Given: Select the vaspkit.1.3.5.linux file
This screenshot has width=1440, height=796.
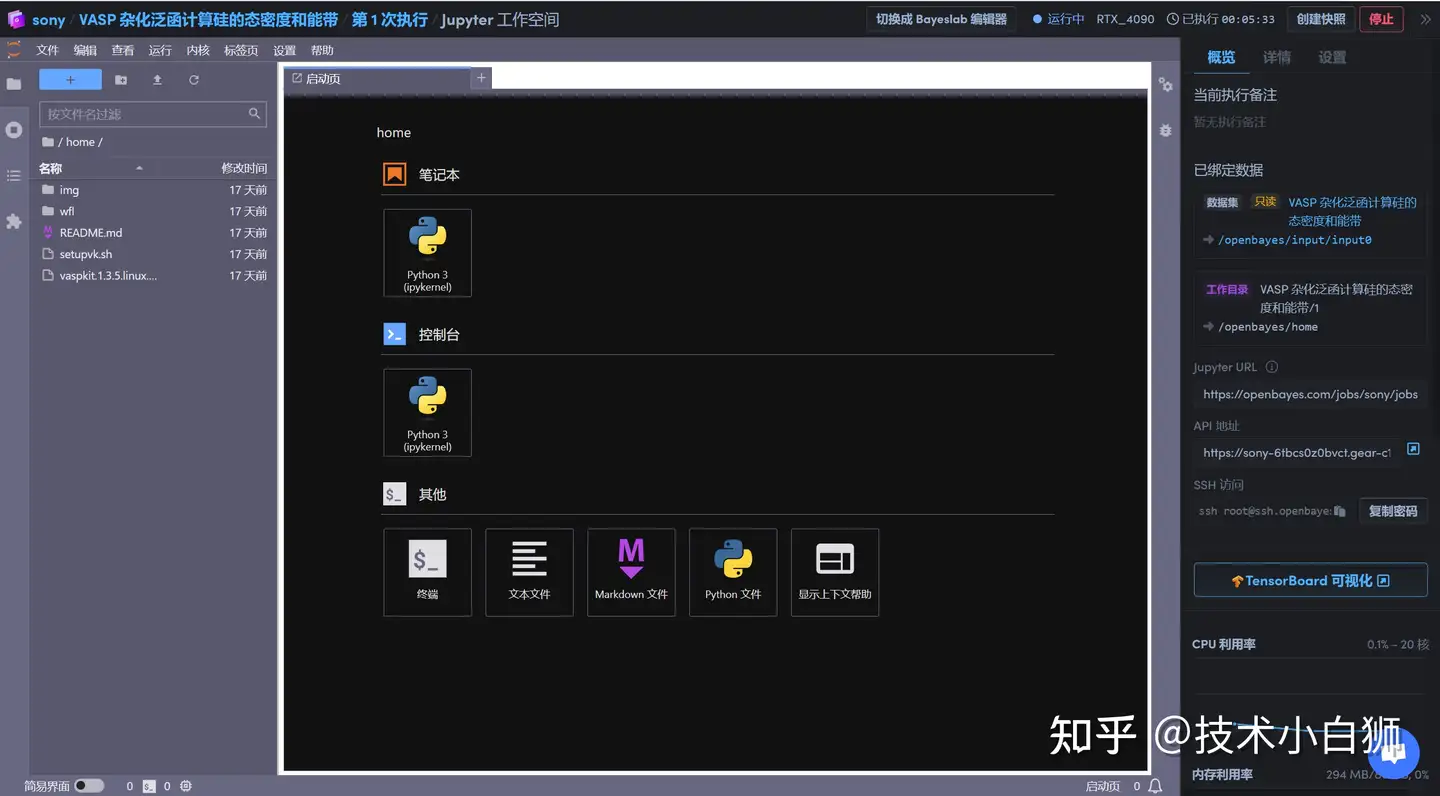Looking at the screenshot, I should coord(153,276).
